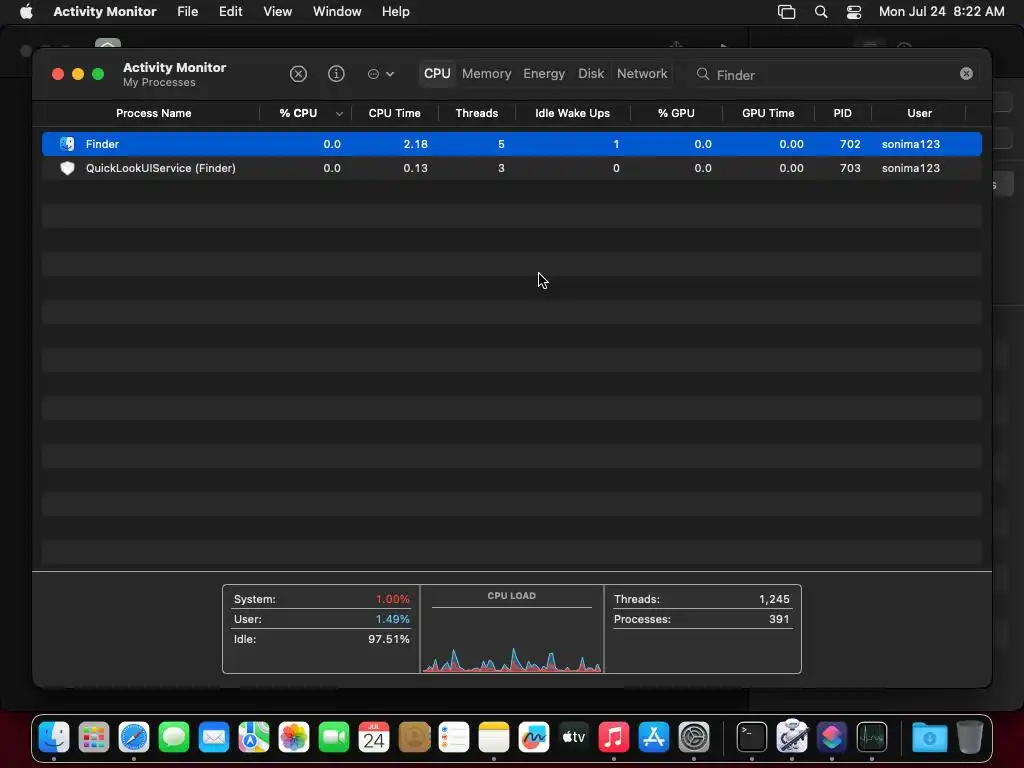Open Spotlight search in menu bar

coord(821,12)
